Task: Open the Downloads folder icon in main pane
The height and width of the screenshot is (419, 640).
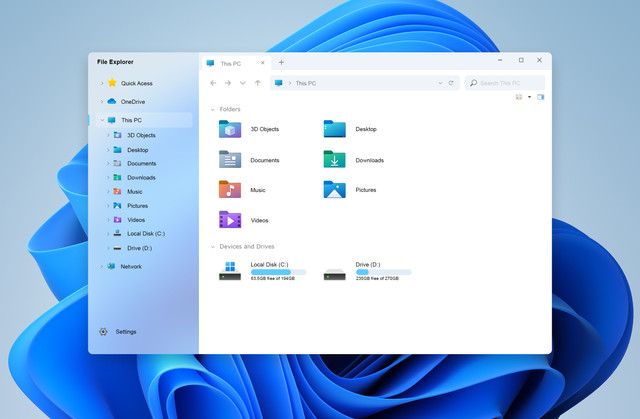Action: tap(334, 160)
